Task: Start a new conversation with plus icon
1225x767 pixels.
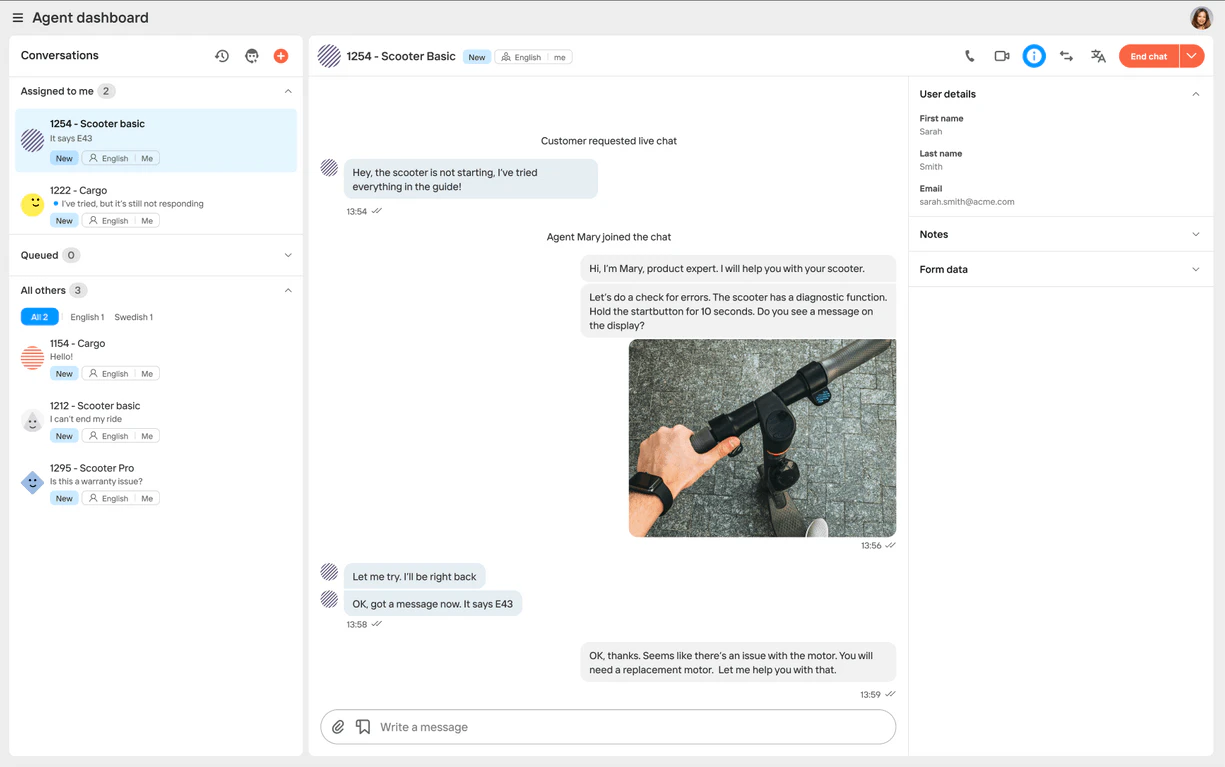Action: pyautogui.click(x=281, y=56)
